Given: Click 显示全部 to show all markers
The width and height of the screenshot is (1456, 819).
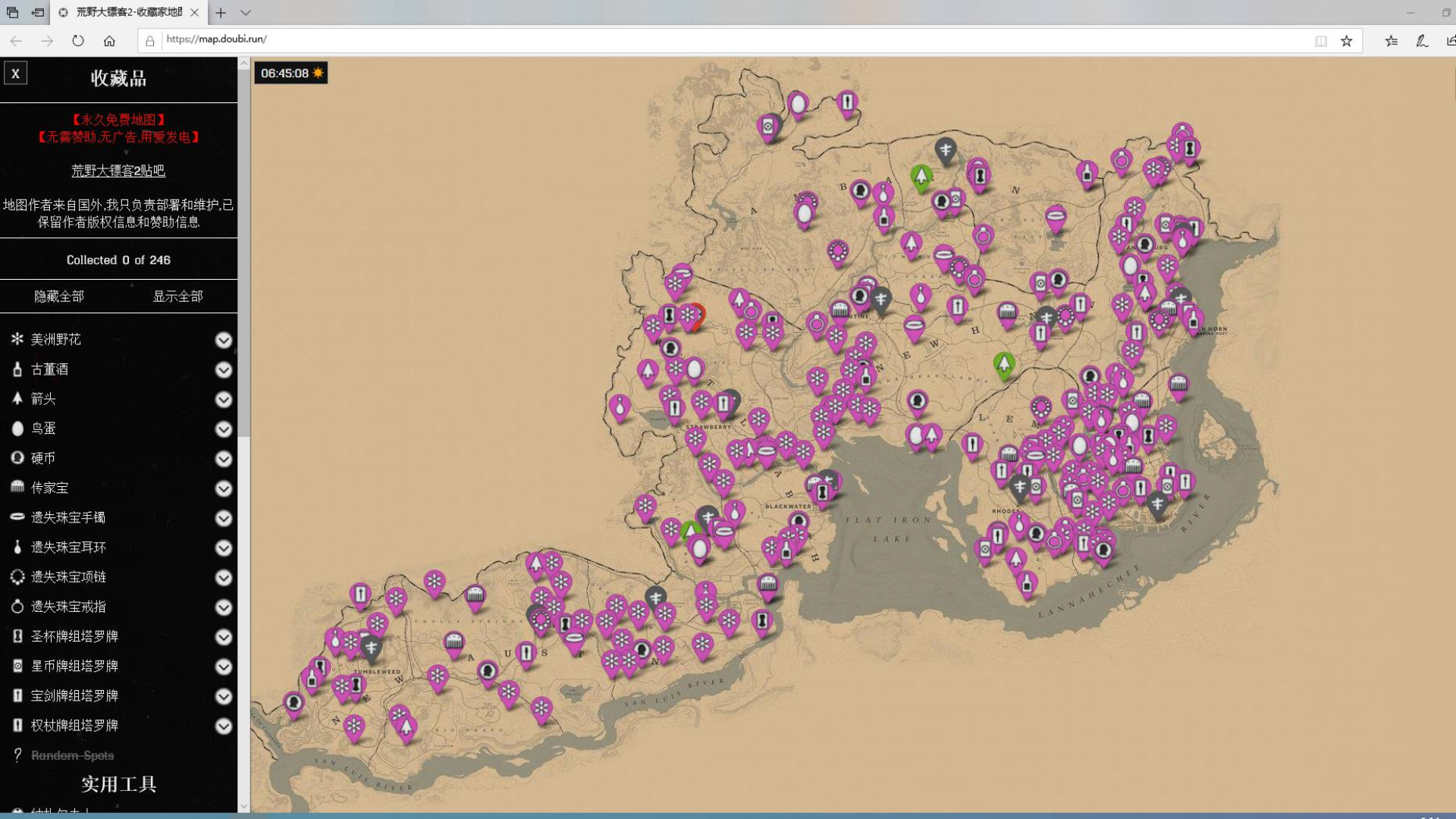Looking at the screenshot, I should tap(178, 297).
